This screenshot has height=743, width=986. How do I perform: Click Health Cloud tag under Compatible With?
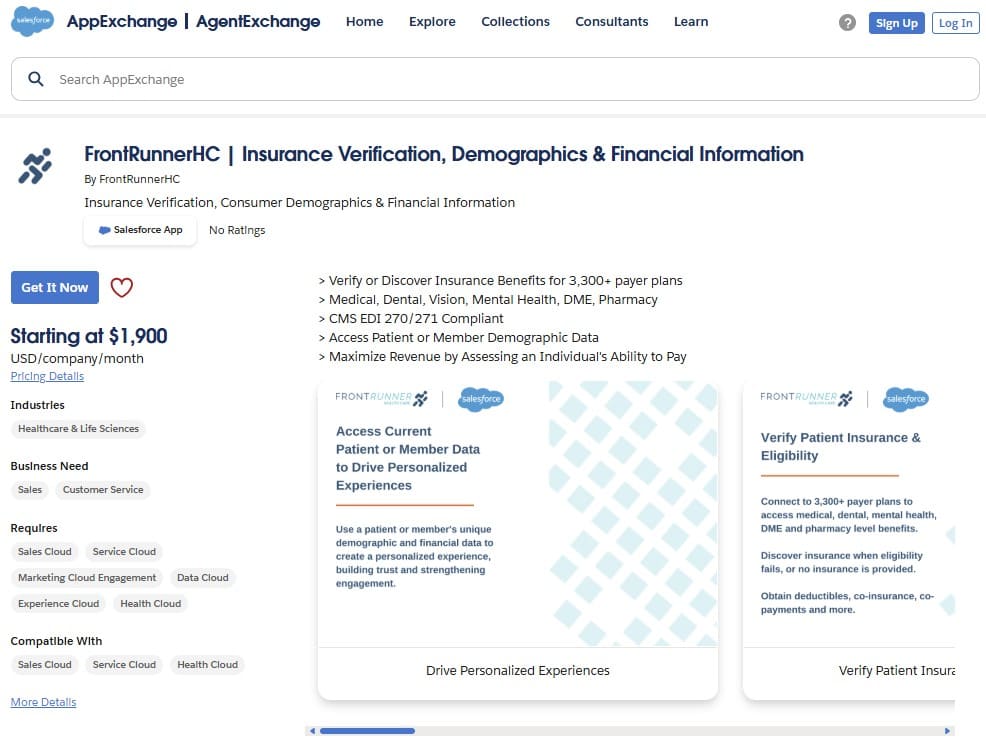pyautogui.click(x=208, y=664)
